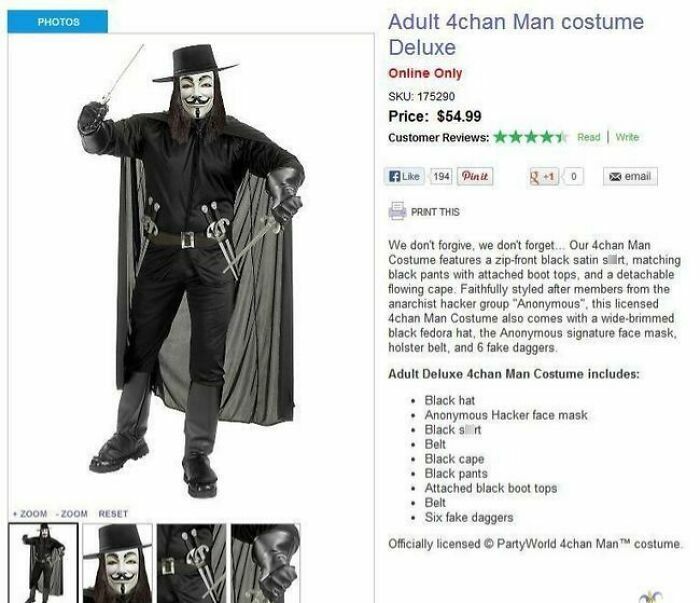Click the printer icon for Print This
700x603 pixels.
[396, 212]
